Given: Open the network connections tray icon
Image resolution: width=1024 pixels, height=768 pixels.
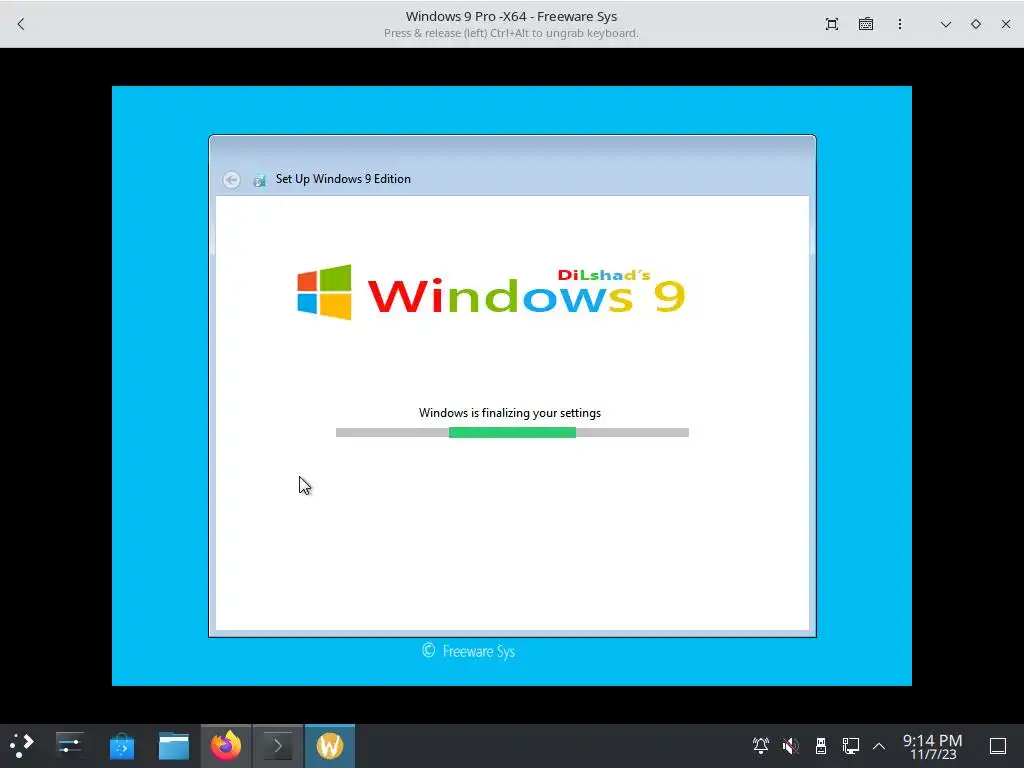Looking at the screenshot, I should tap(850, 746).
